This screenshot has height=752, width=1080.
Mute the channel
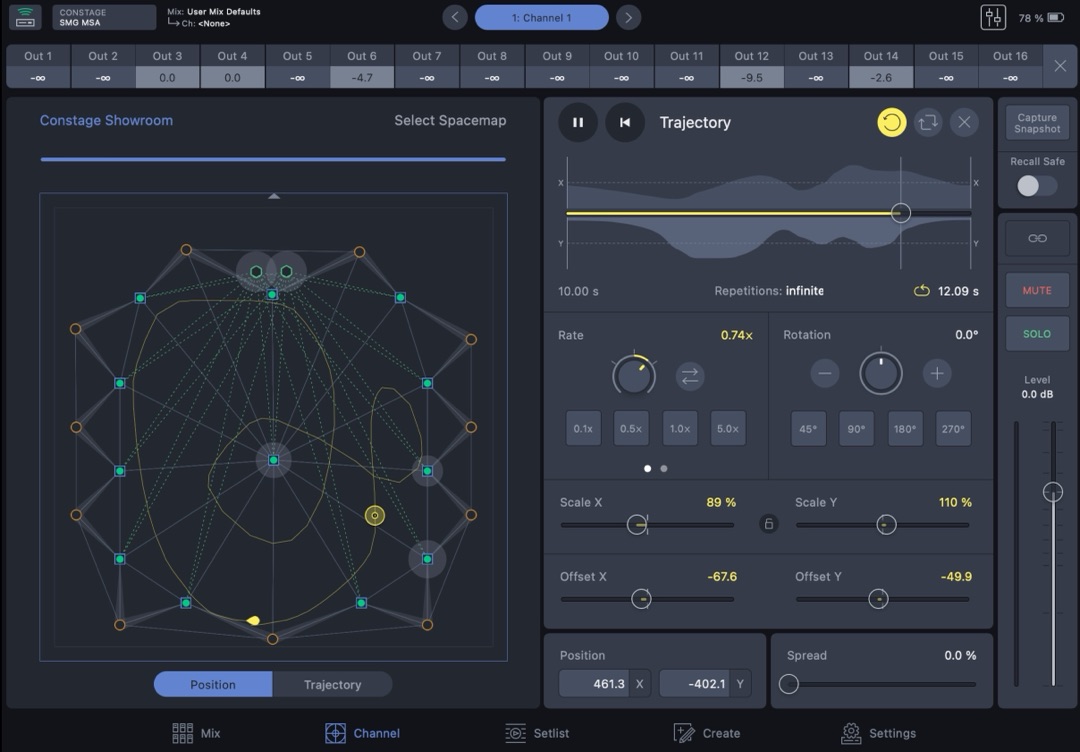(x=1037, y=290)
